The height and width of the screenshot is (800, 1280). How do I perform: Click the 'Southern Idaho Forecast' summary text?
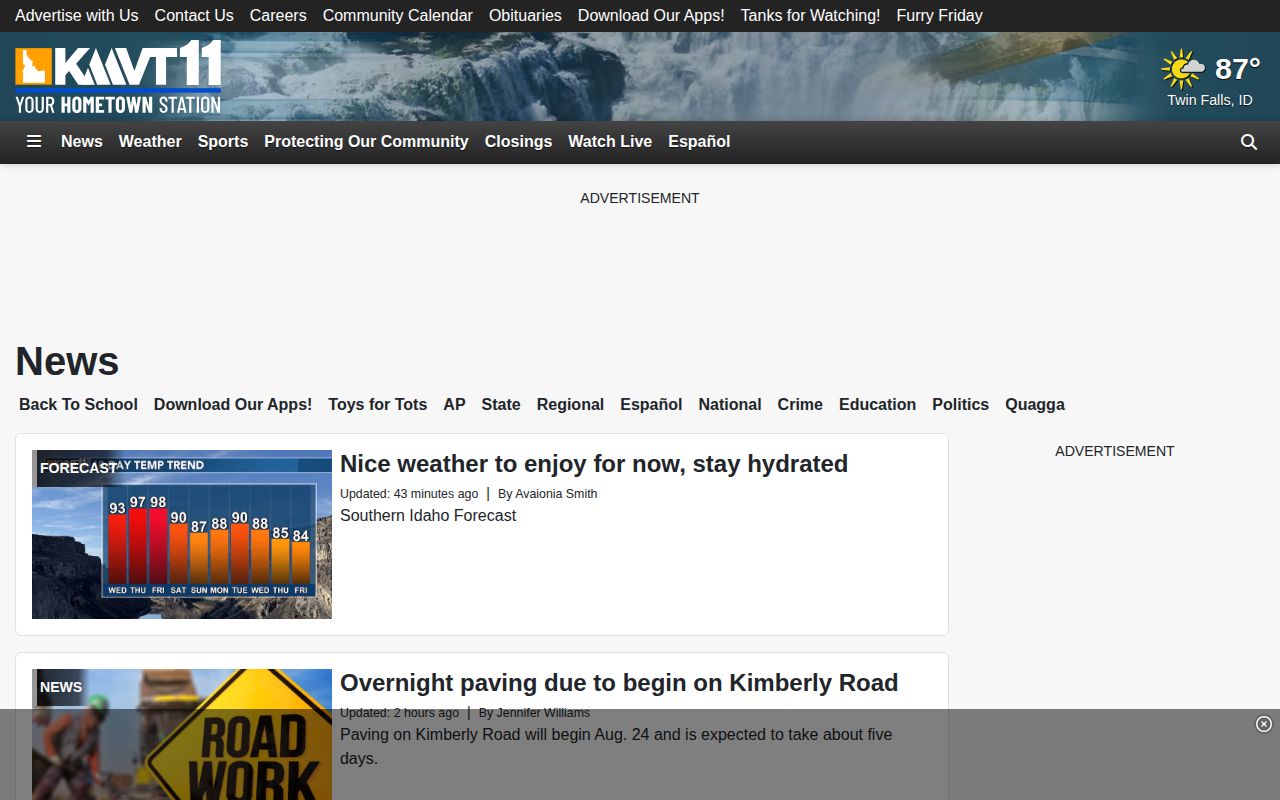click(x=428, y=516)
